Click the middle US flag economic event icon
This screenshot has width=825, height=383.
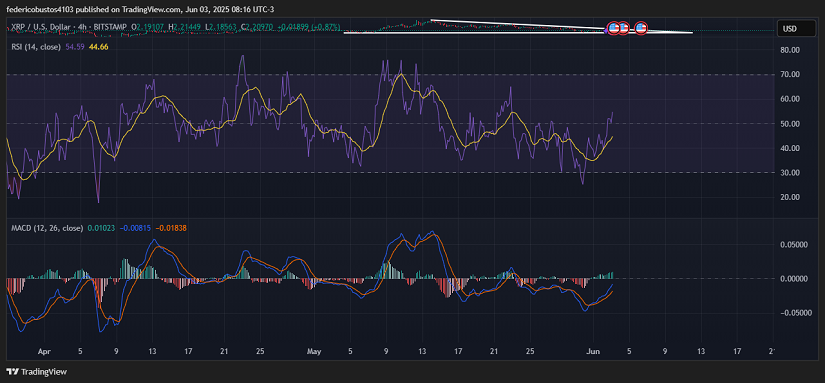pos(623,28)
